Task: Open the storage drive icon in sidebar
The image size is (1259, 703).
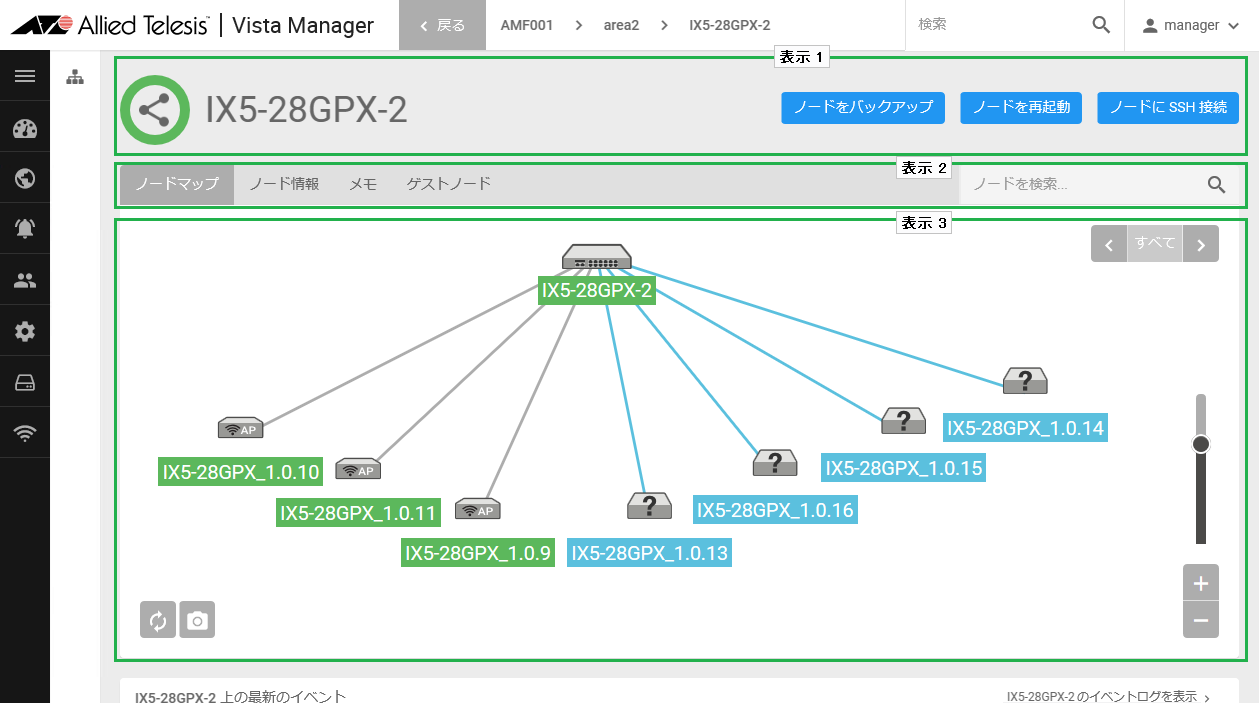Action: (x=25, y=382)
